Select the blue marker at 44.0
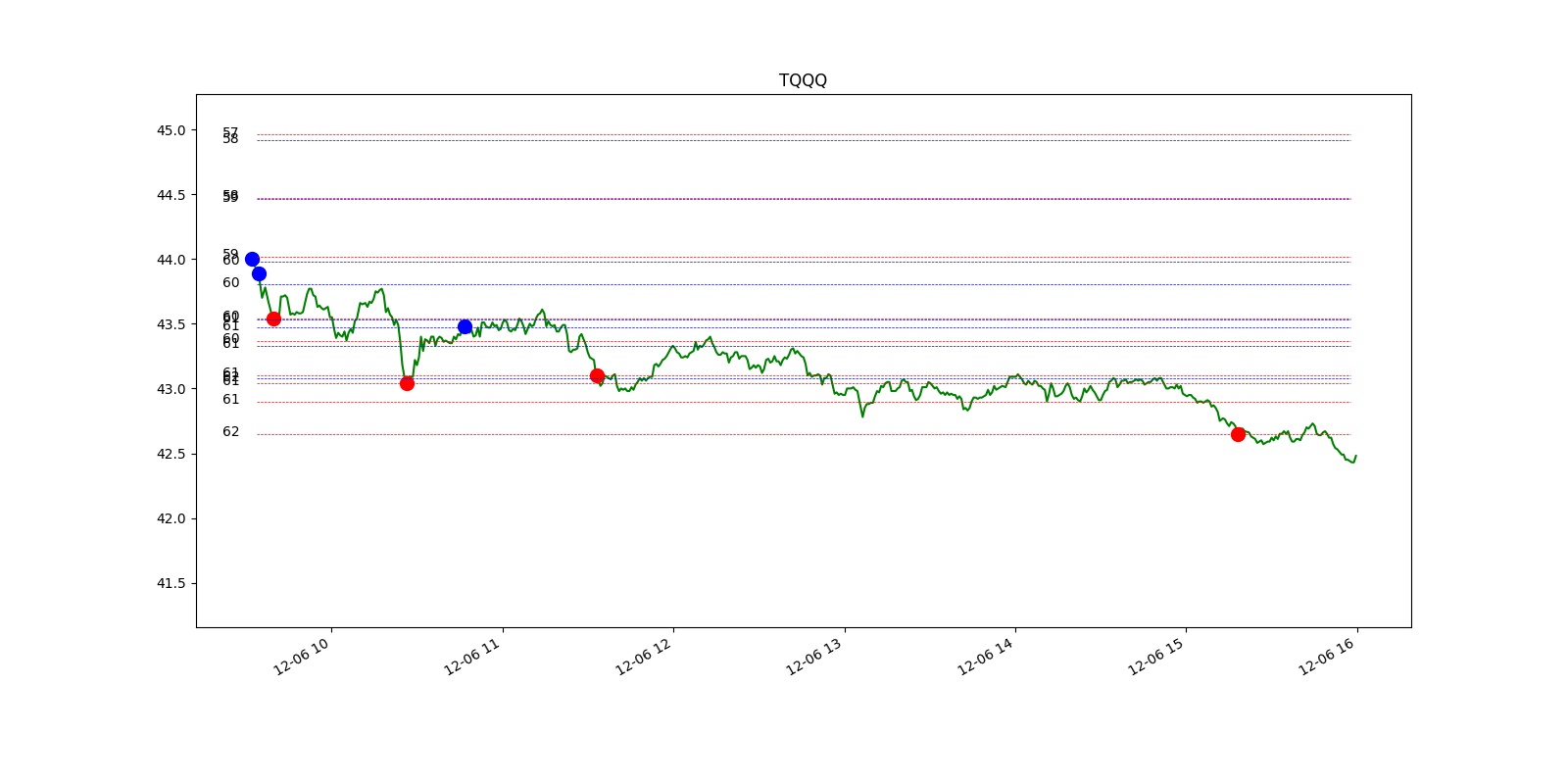Image resolution: width=1568 pixels, height=784 pixels. tap(252, 260)
